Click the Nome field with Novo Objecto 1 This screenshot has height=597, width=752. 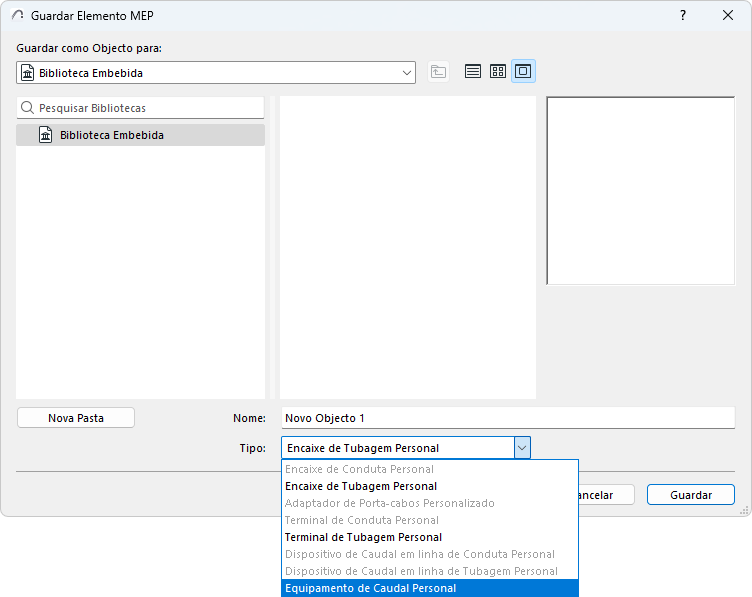click(508, 418)
